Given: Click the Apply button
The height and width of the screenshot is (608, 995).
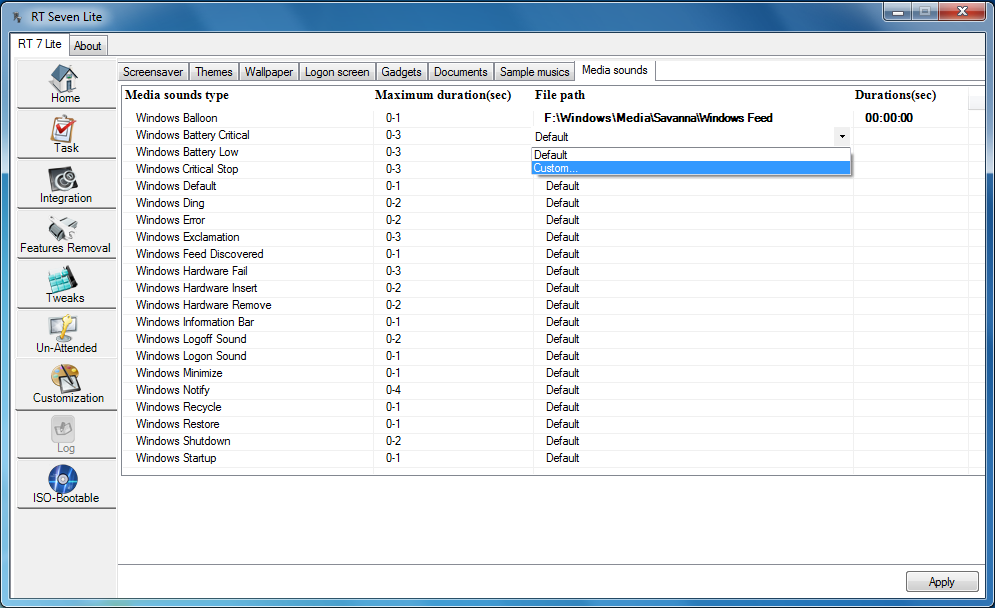Looking at the screenshot, I should click(942, 581).
